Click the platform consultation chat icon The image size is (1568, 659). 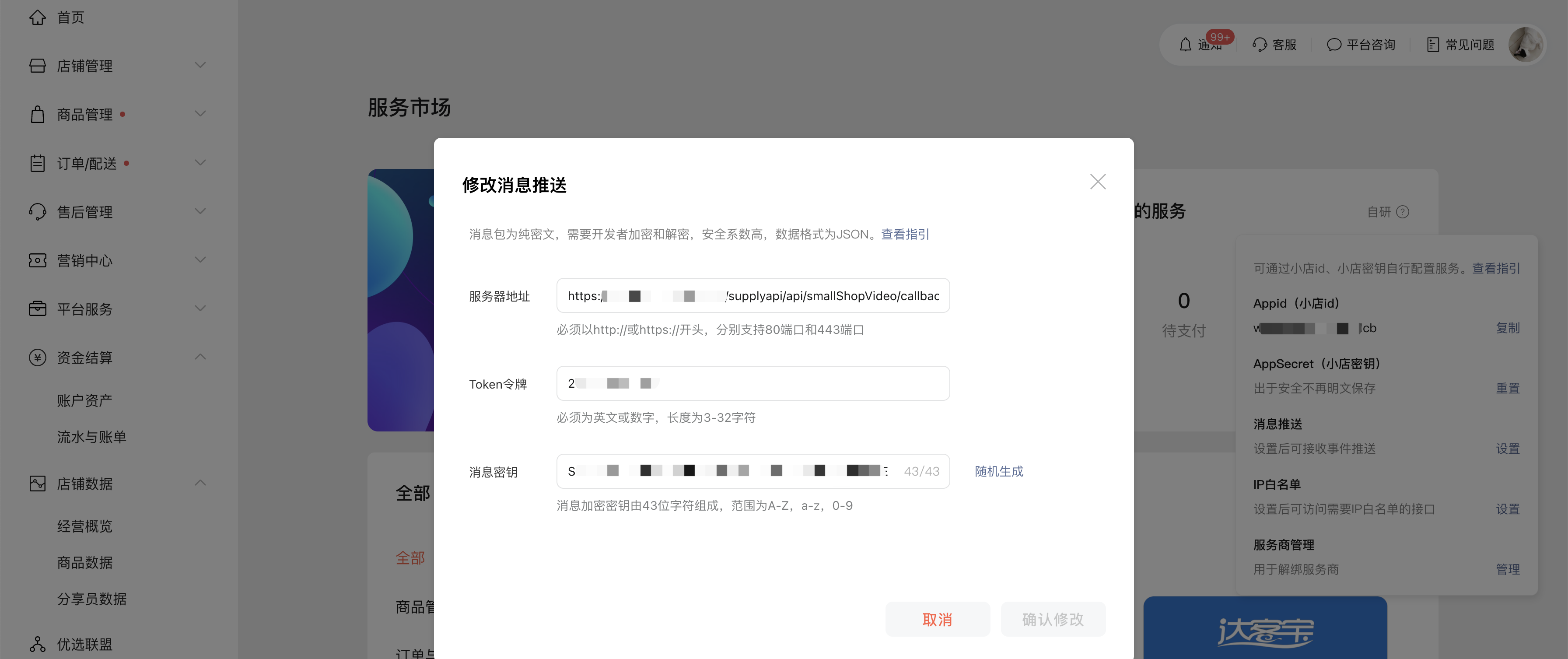coord(1333,45)
